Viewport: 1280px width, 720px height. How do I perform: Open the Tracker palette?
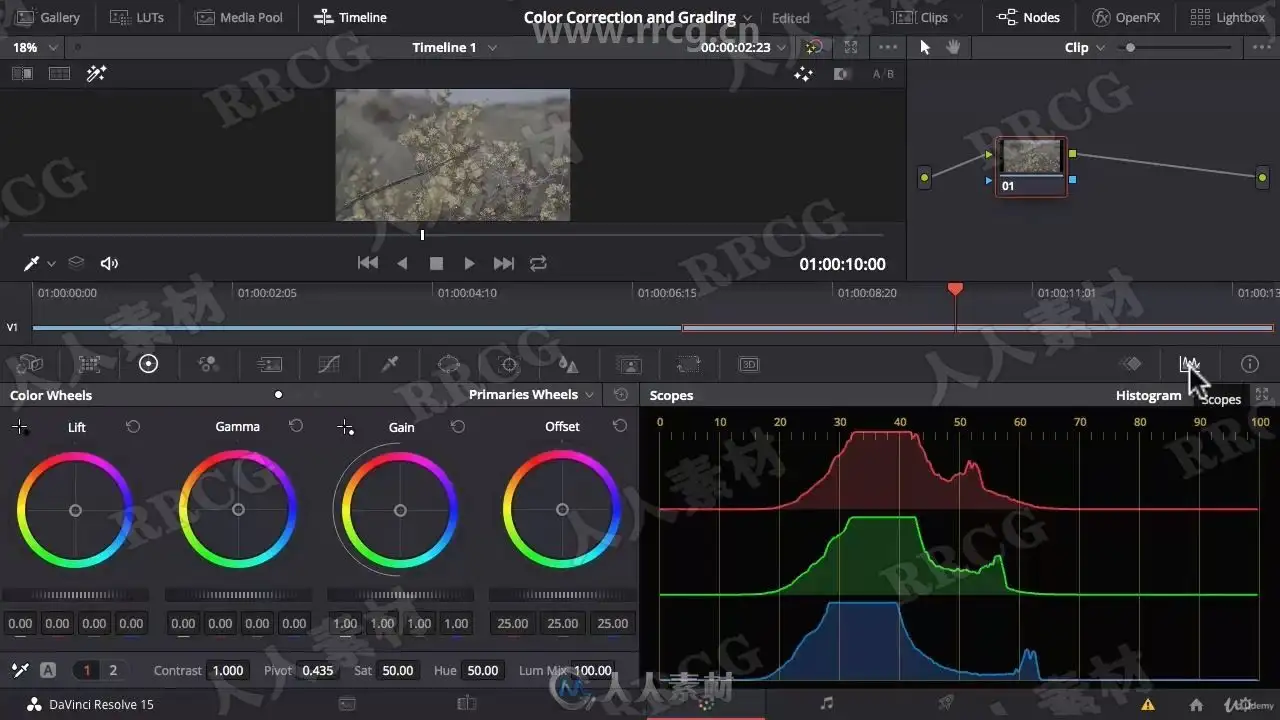click(x=509, y=364)
